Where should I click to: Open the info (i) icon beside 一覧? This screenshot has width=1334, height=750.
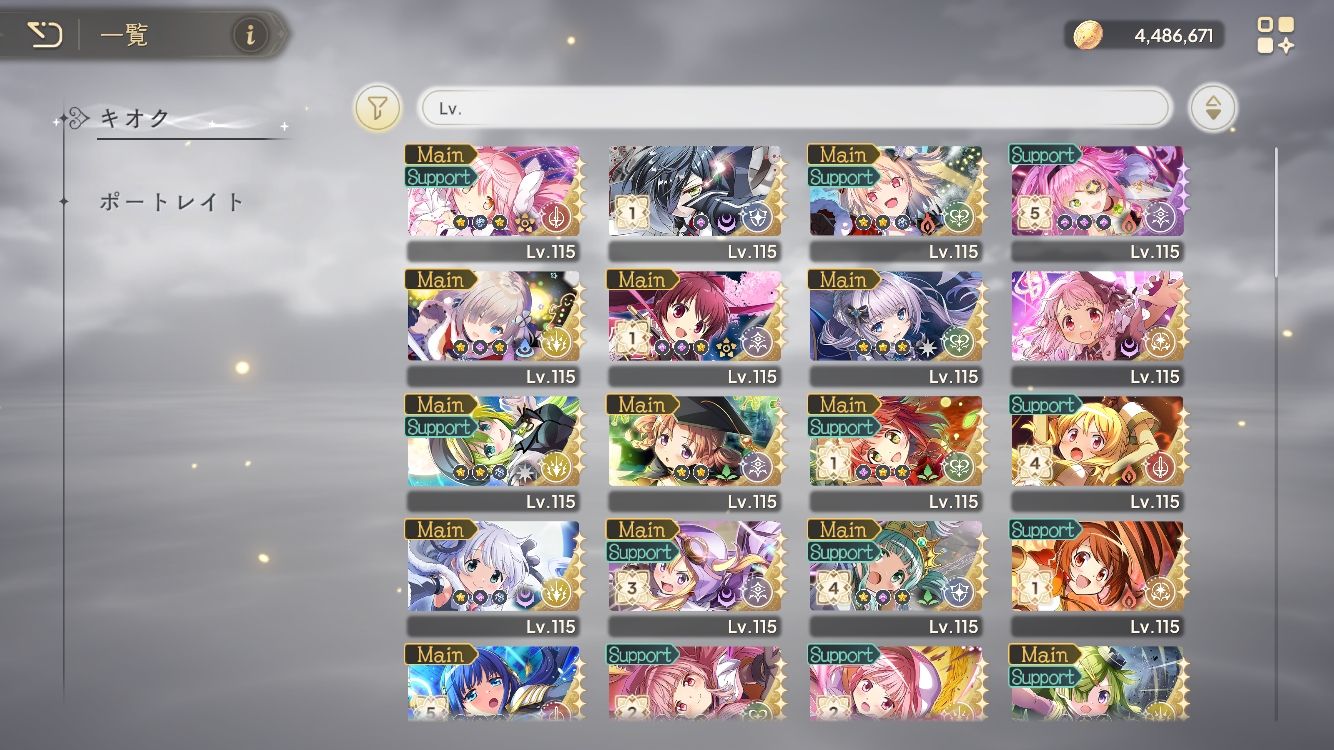click(x=250, y=36)
